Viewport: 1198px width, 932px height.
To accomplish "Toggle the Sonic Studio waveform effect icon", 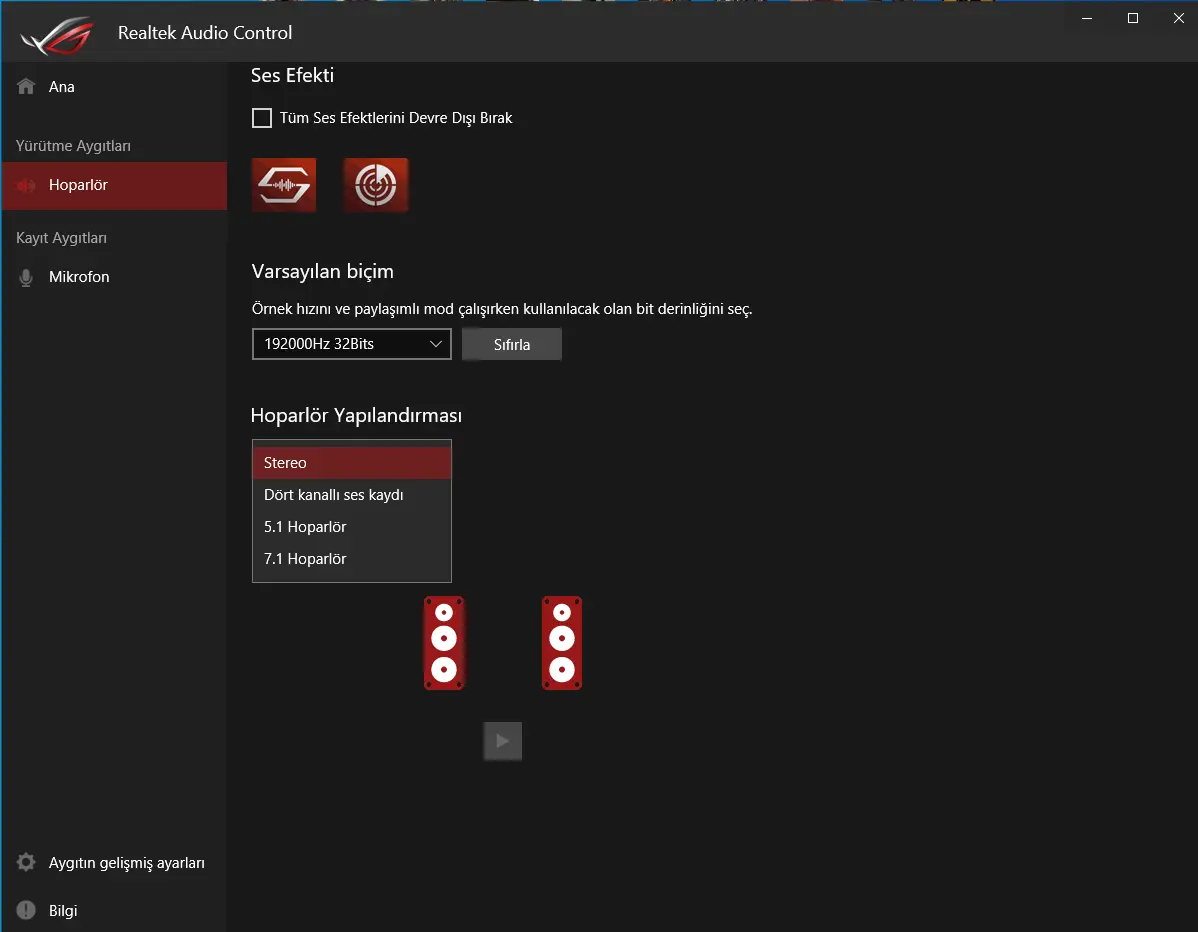I will pos(284,185).
